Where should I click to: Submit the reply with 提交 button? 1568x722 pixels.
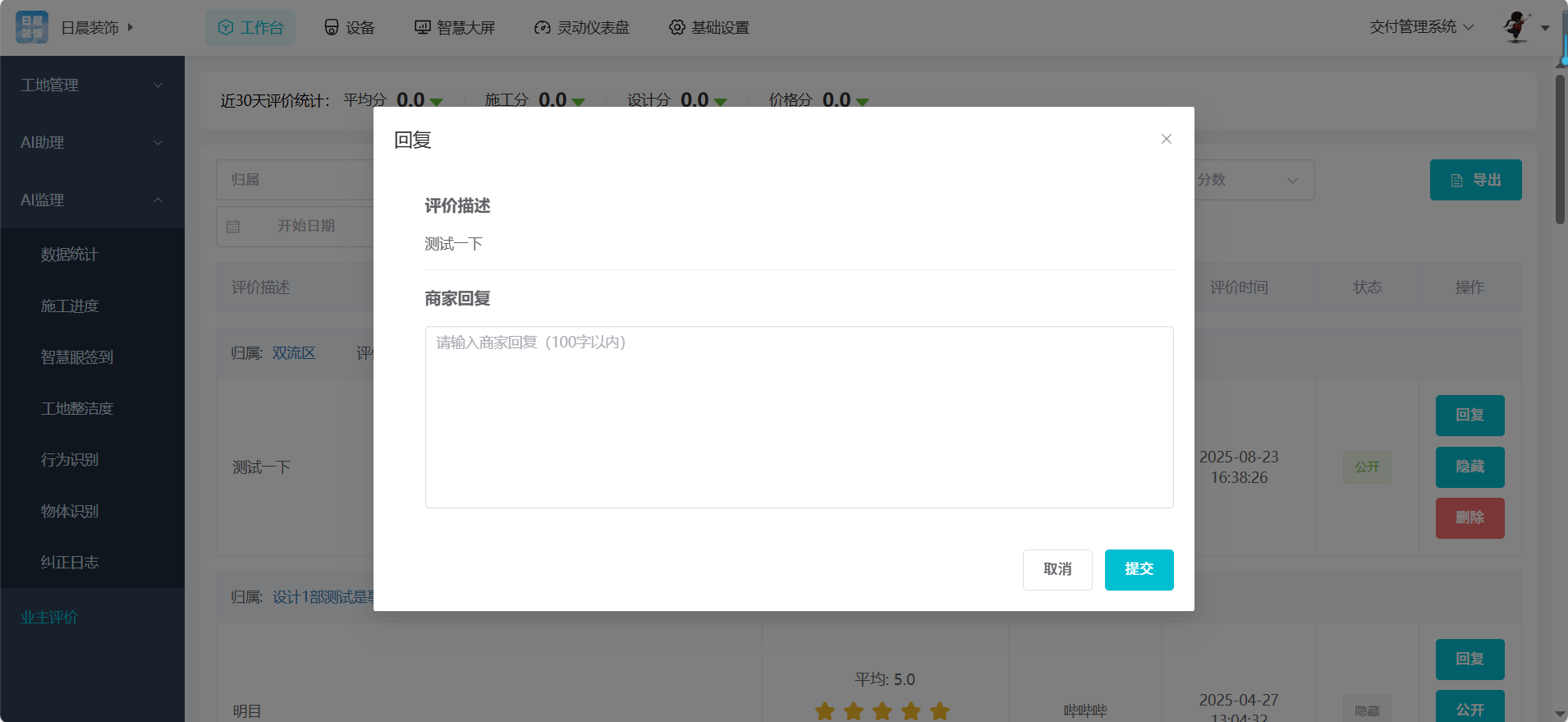(1139, 569)
